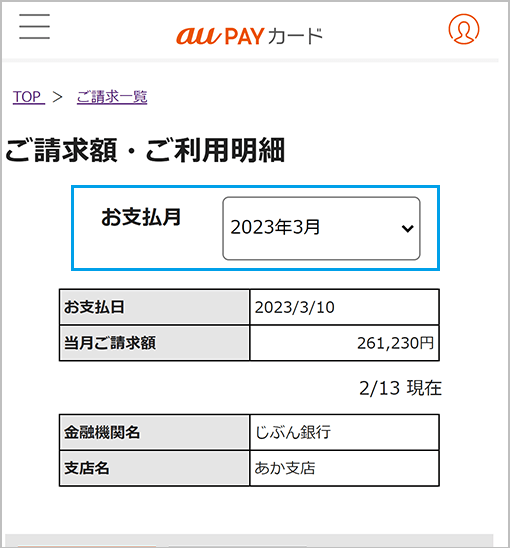This screenshot has height=548, width=510.
Task: Select the お支払月 label
Action: tap(141, 217)
